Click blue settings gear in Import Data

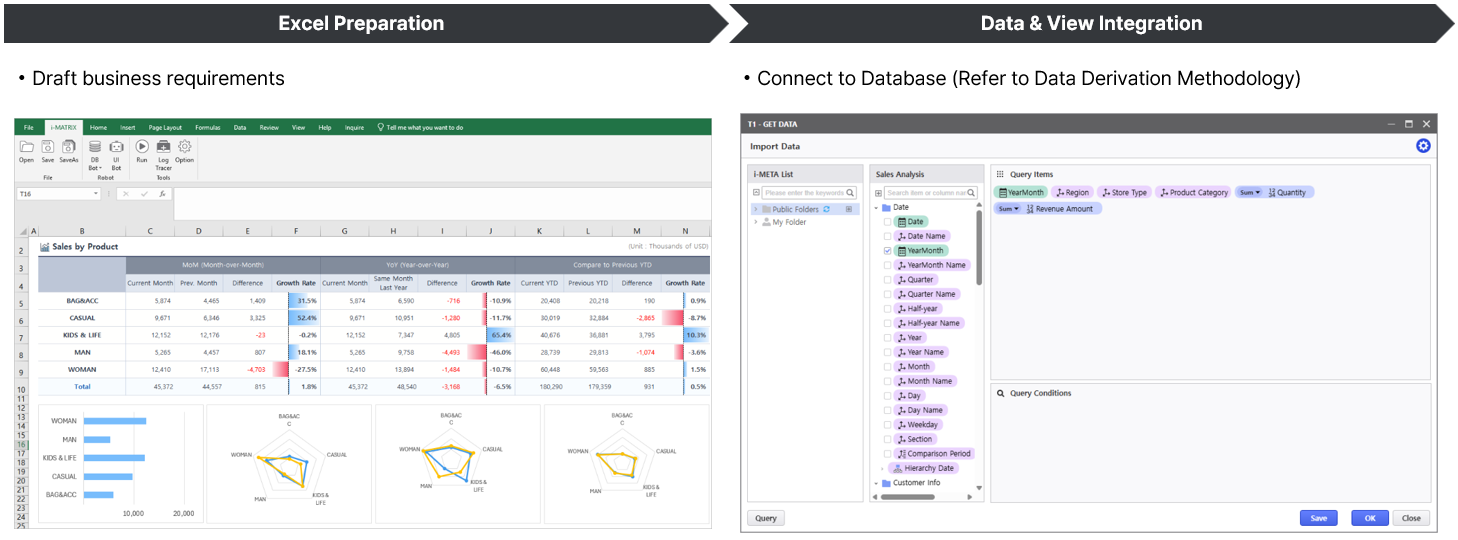pos(1423,146)
